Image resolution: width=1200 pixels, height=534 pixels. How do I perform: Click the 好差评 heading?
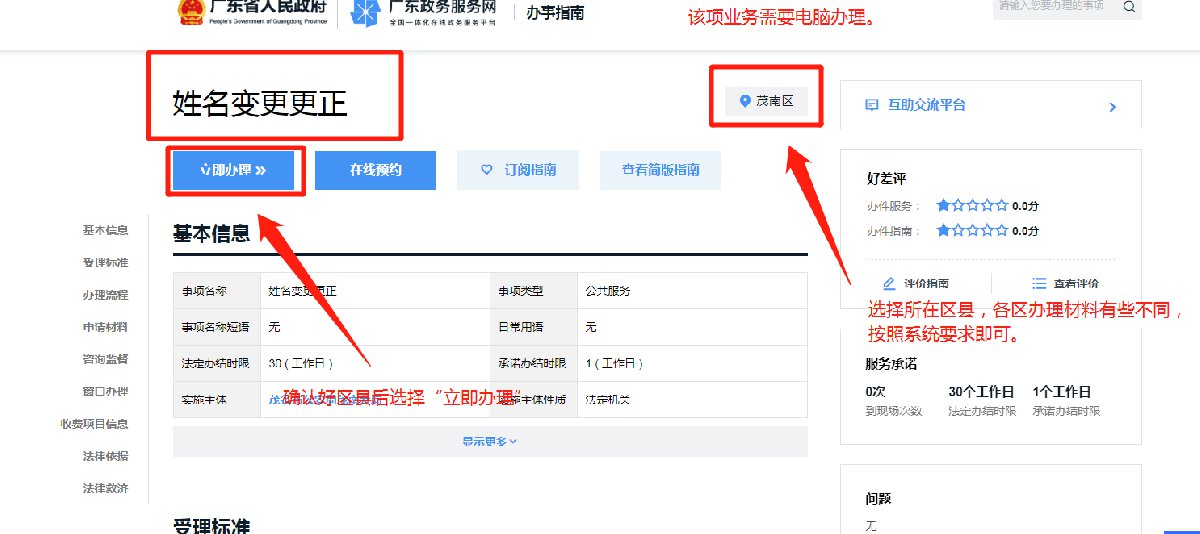click(886, 179)
